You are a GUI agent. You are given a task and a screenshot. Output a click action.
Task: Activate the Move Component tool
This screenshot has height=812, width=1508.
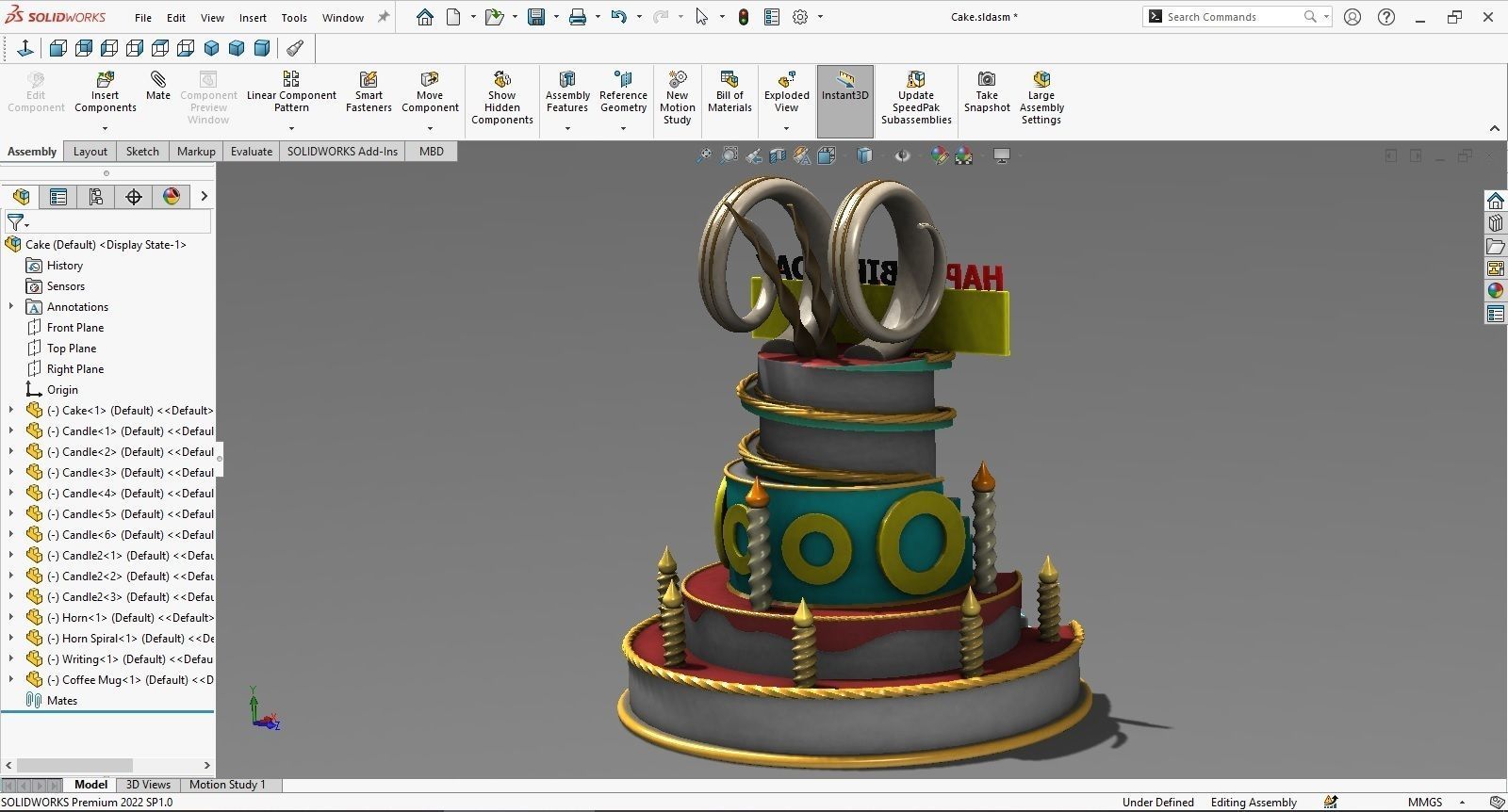click(x=430, y=91)
